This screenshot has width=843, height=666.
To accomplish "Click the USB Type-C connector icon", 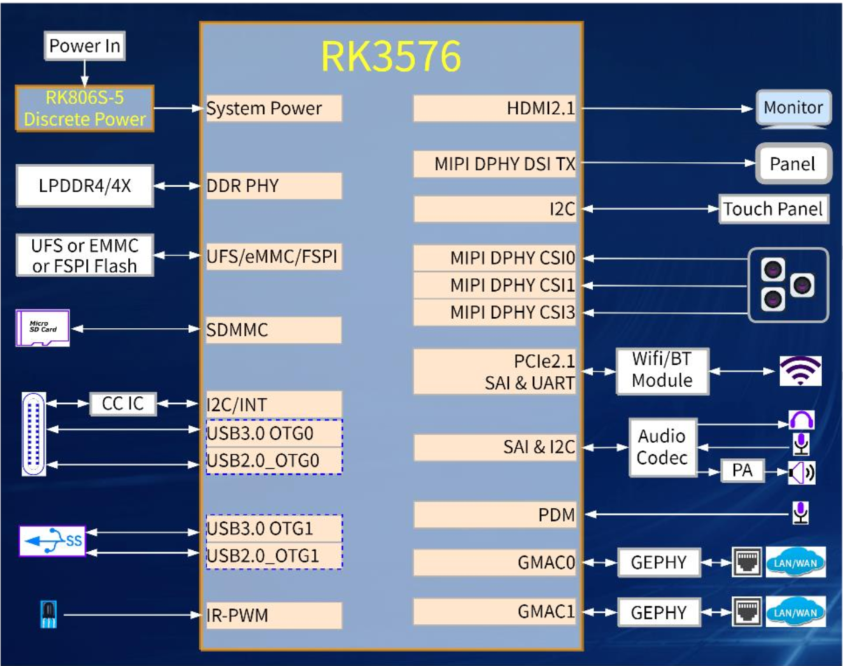I will tap(33, 434).
